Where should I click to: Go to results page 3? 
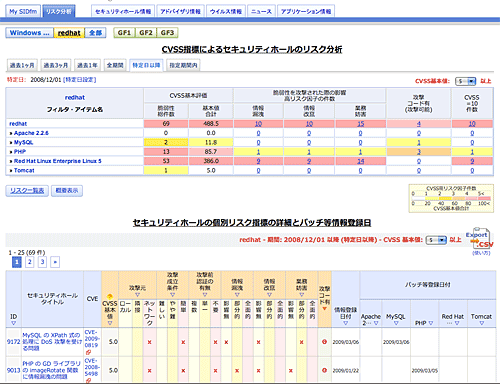pos(42,262)
